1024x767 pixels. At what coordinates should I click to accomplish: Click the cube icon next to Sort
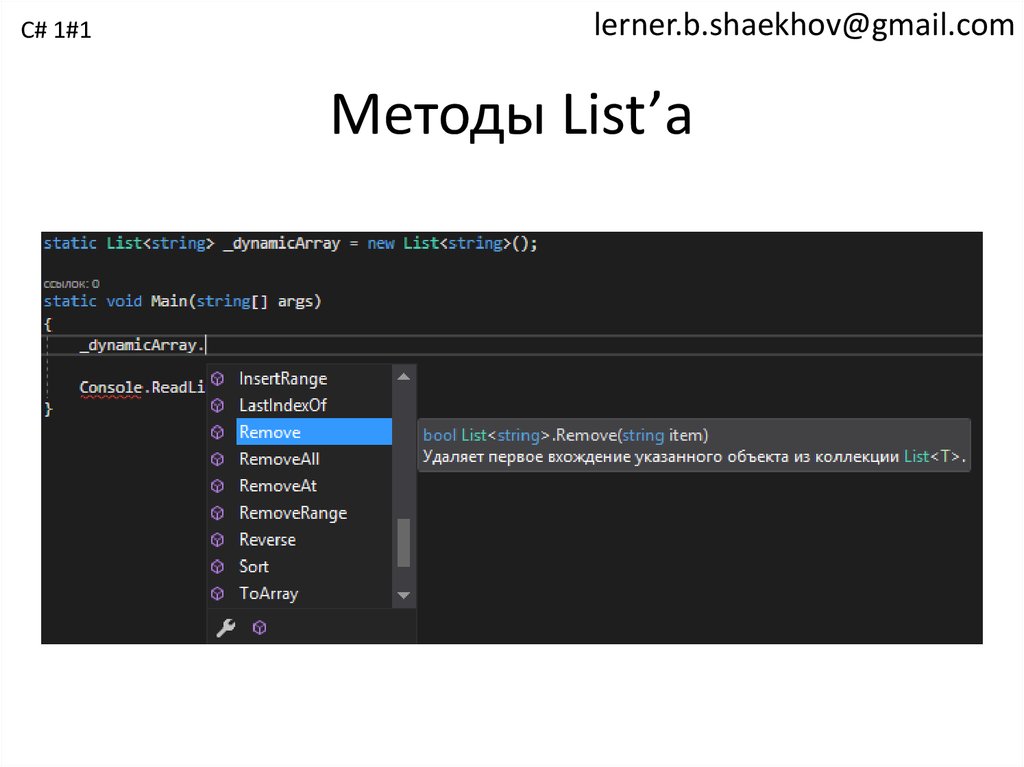point(218,567)
